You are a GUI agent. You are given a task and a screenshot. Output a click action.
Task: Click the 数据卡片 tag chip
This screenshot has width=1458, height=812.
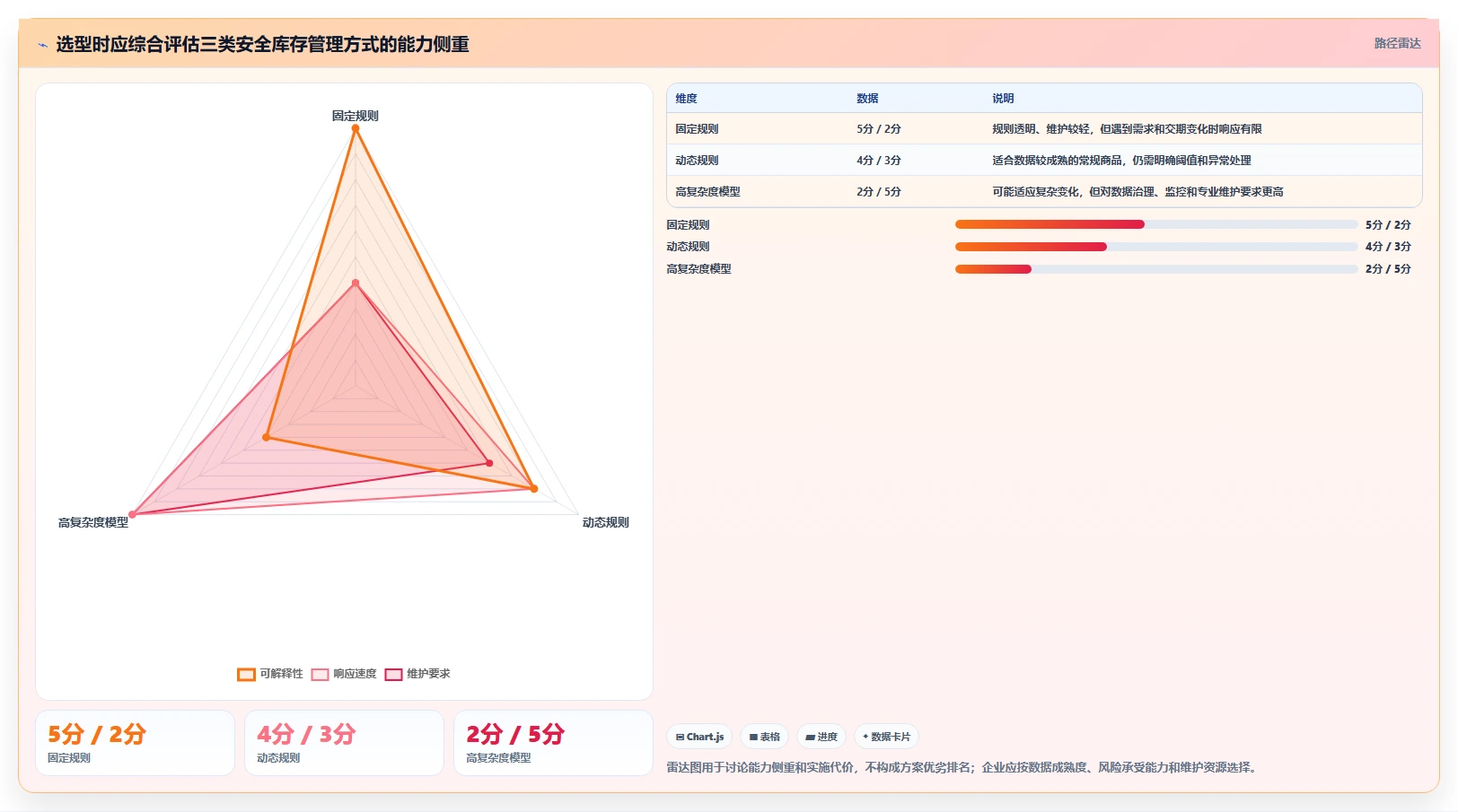tap(886, 737)
